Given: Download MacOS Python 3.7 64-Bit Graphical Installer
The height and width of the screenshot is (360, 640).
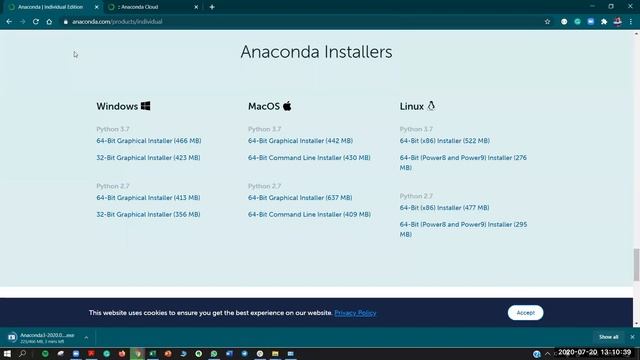Looking at the screenshot, I should tap(300, 141).
